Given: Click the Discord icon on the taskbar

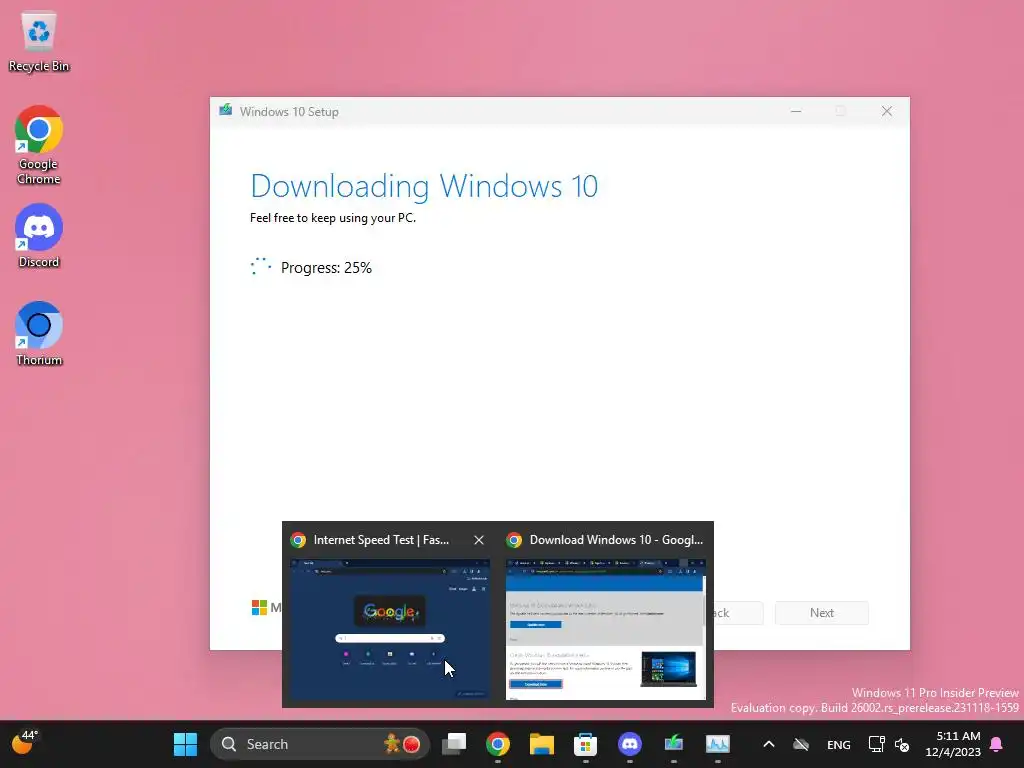Looking at the screenshot, I should (x=630, y=744).
